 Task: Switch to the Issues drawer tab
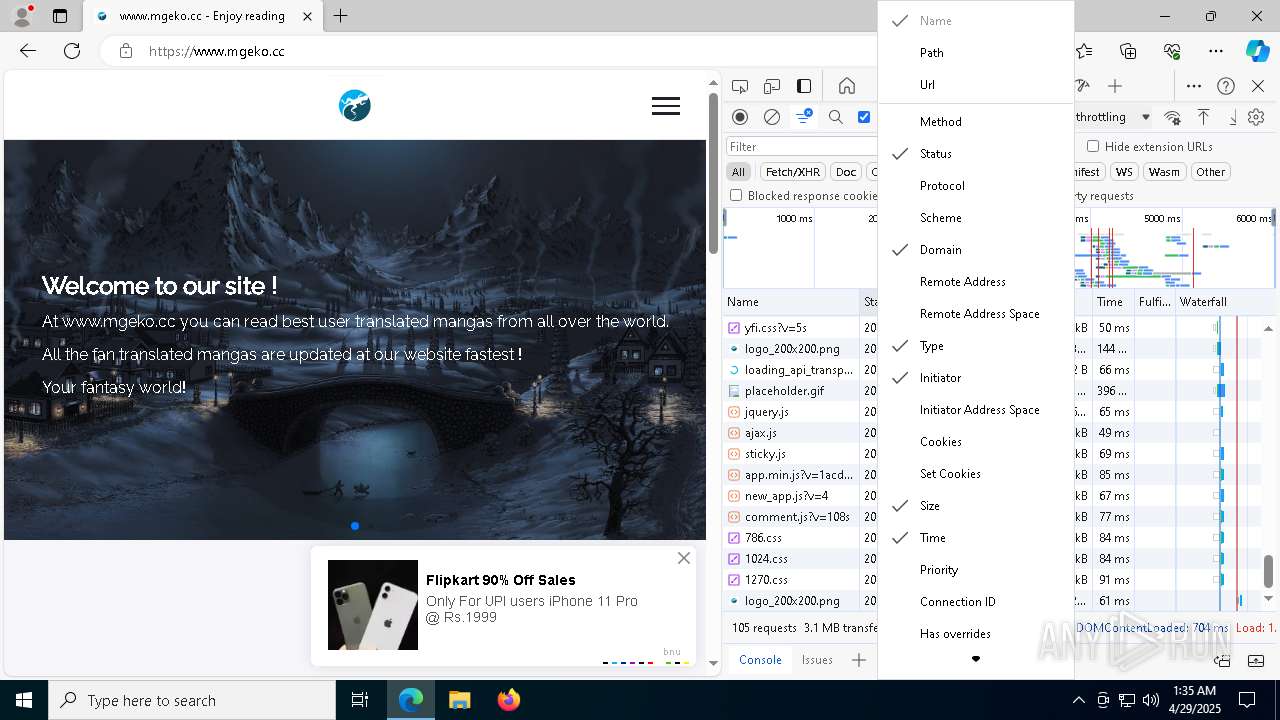pyautogui.click(x=817, y=660)
